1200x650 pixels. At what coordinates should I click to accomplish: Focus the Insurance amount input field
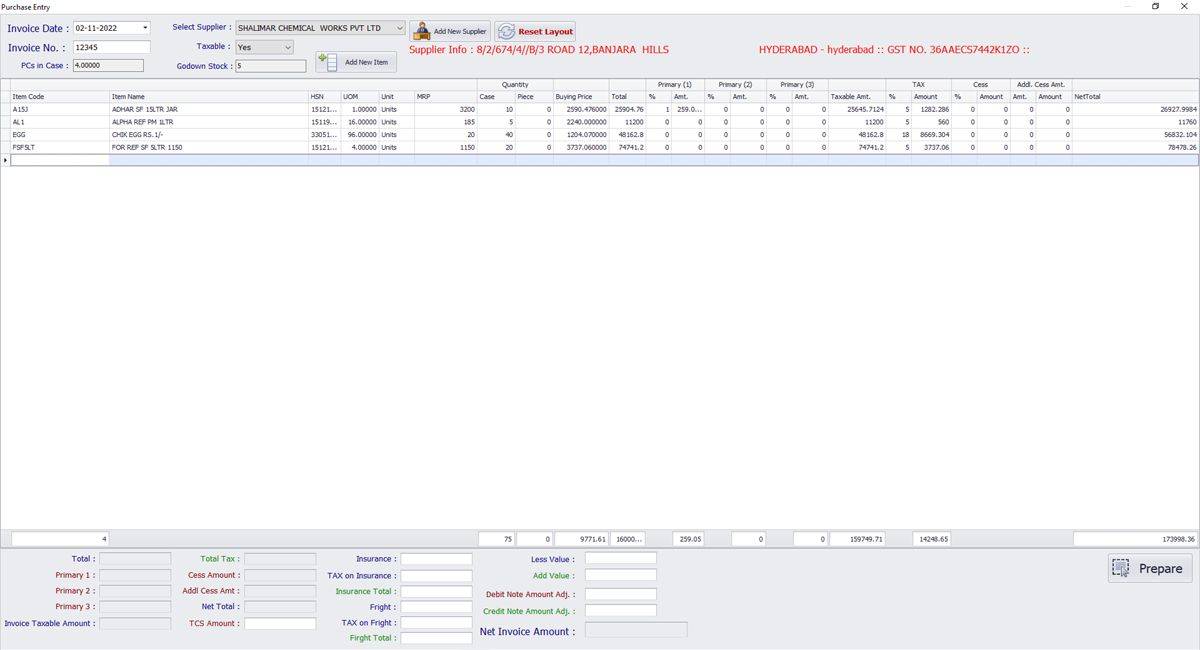[436, 559]
